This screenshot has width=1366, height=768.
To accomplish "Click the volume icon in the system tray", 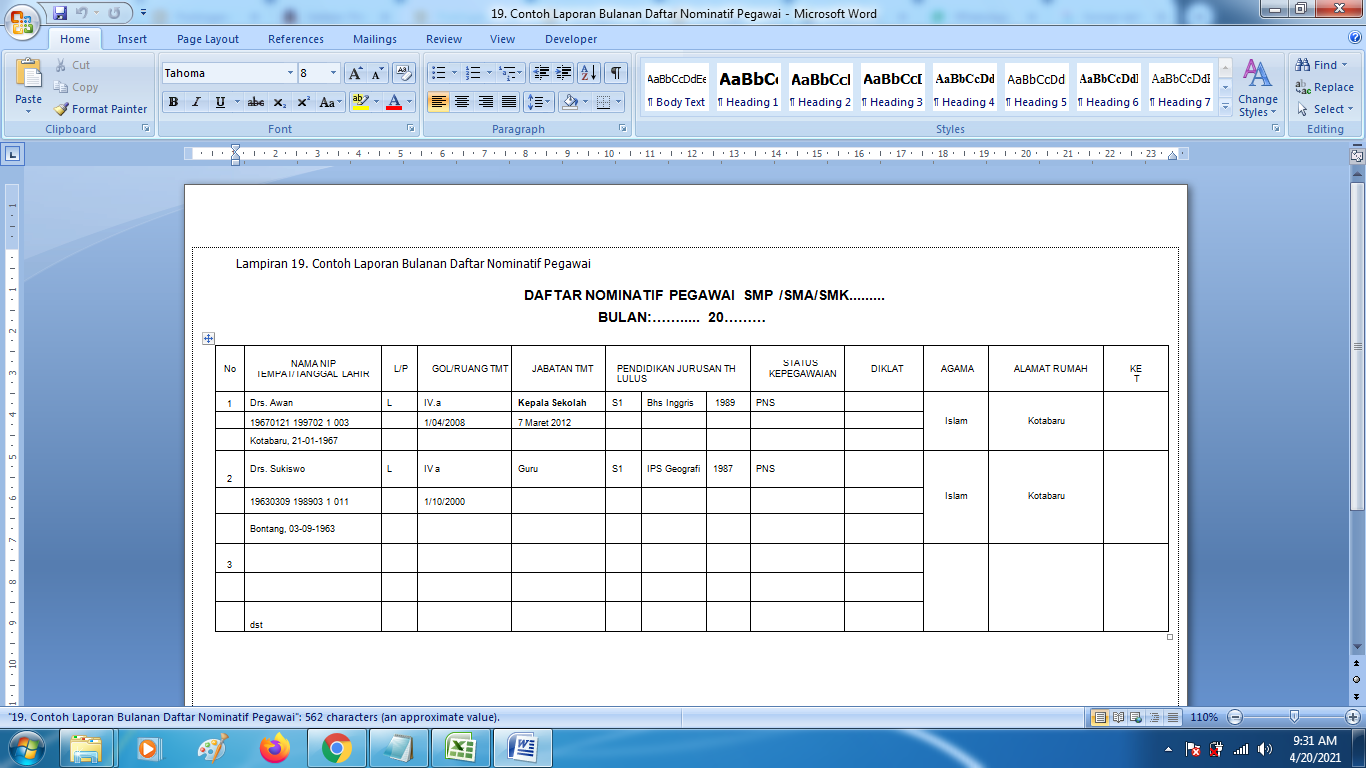I will 1263,749.
